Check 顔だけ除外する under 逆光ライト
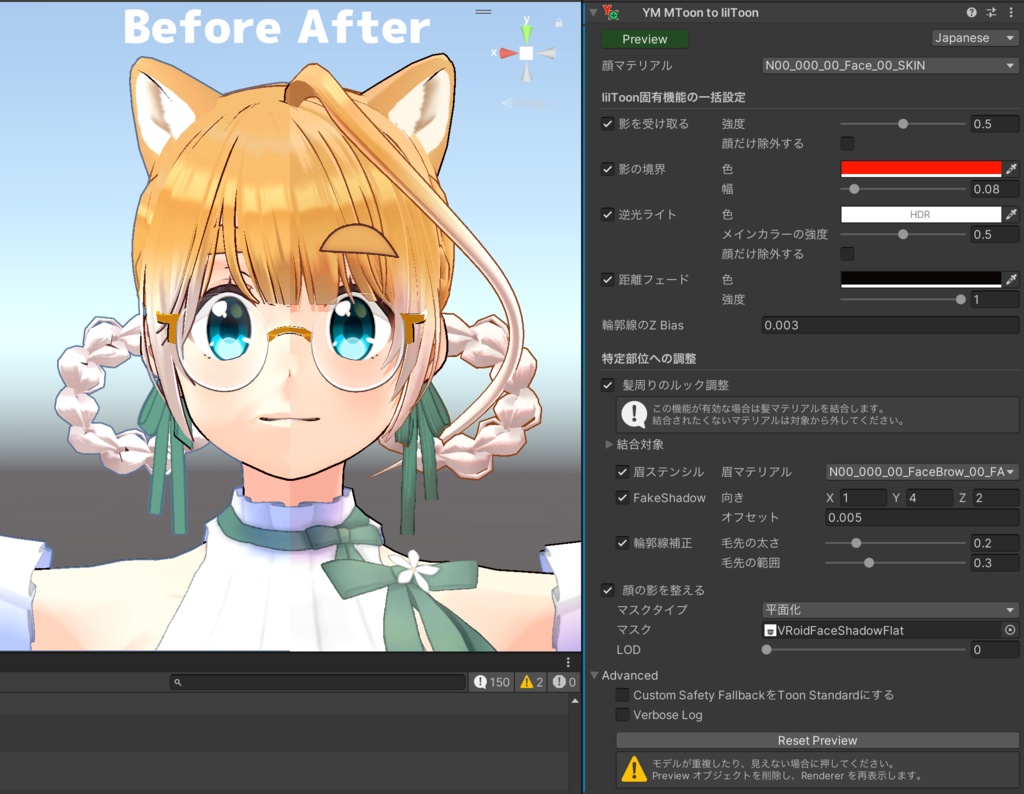 click(x=847, y=253)
